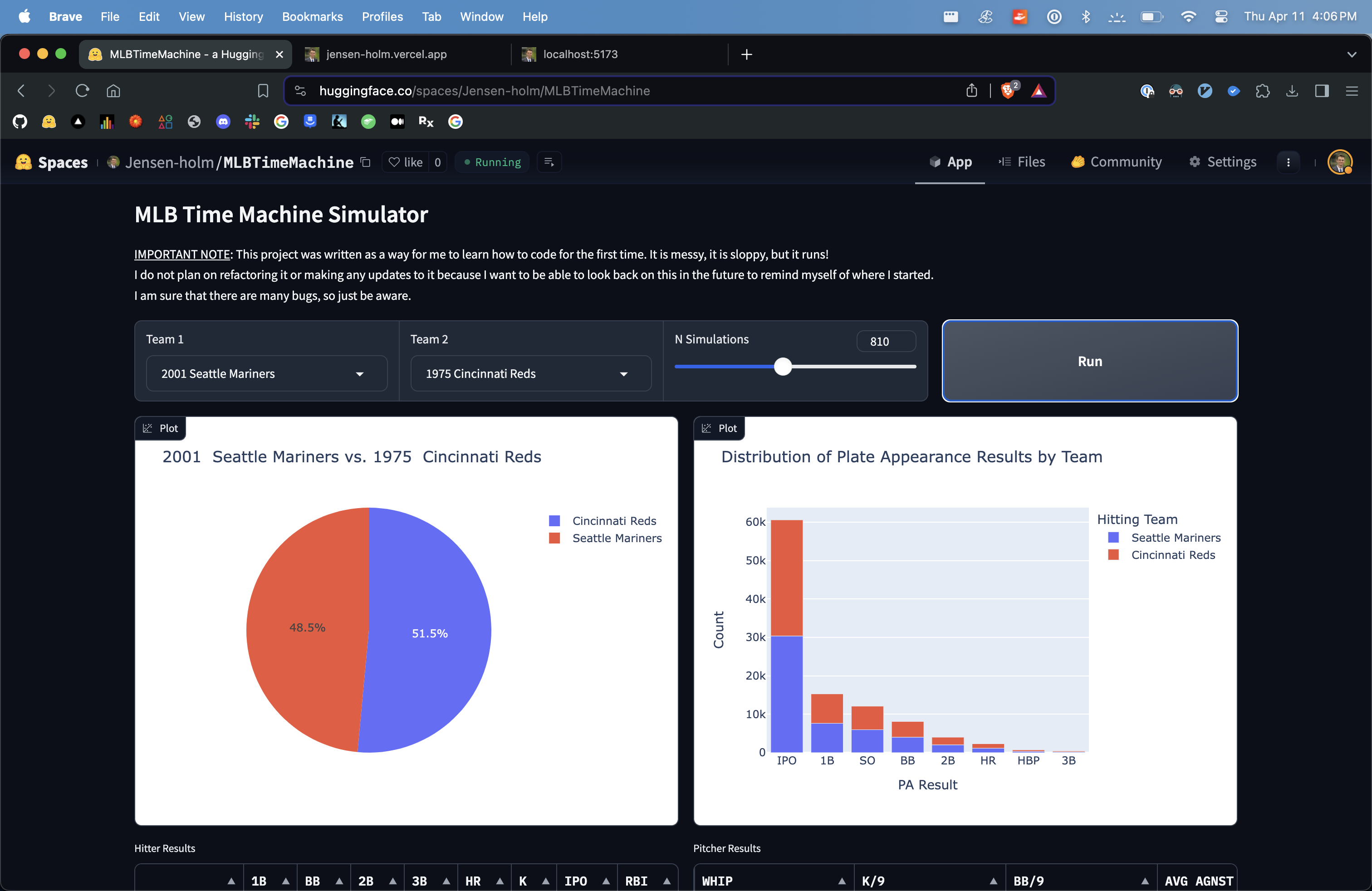Open the 1Password browser extension icon

(1147, 90)
